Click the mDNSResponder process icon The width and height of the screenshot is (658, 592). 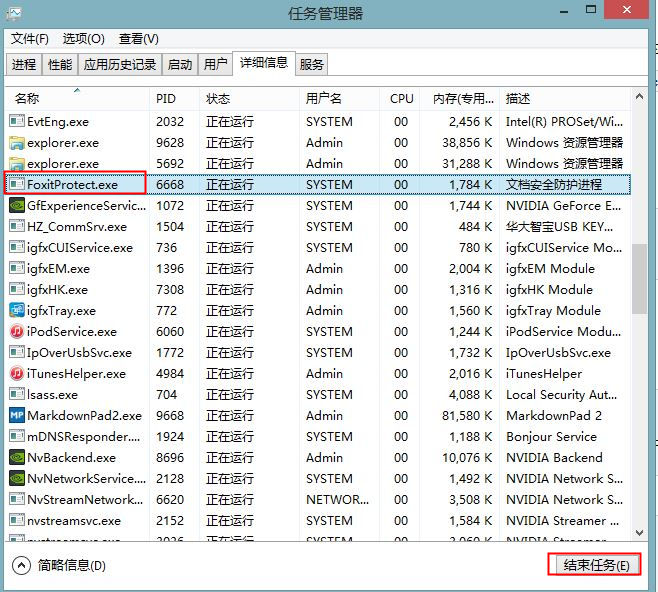pos(17,436)
